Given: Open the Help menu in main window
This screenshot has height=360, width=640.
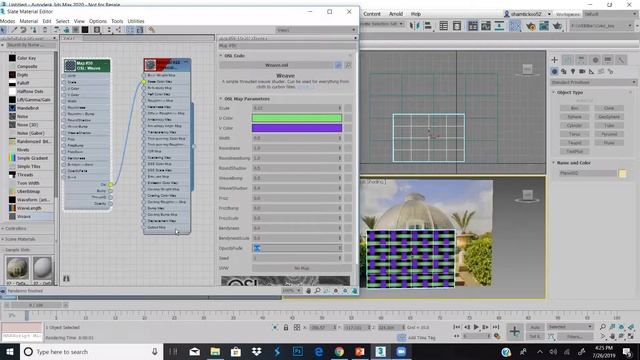Looking at the screenshot, I should click(x=416, y=14).
